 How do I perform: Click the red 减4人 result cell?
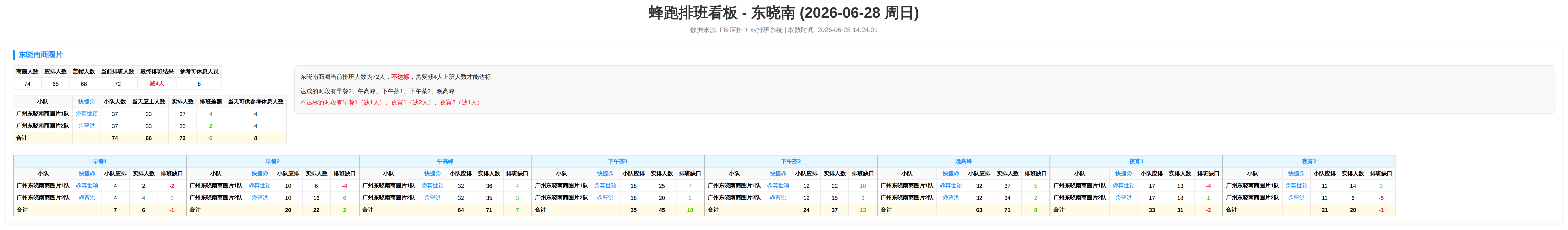[157, 84]
